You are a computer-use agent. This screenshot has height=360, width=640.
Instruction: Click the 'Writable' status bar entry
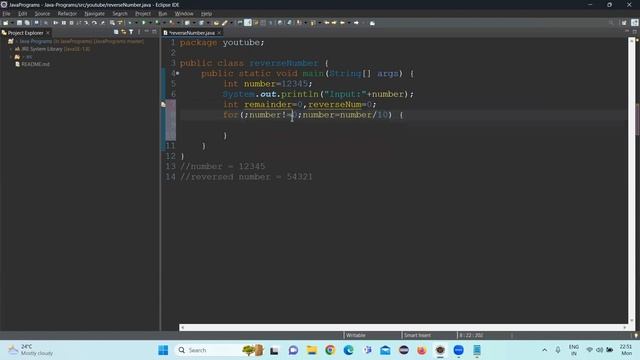pos(356,336)
